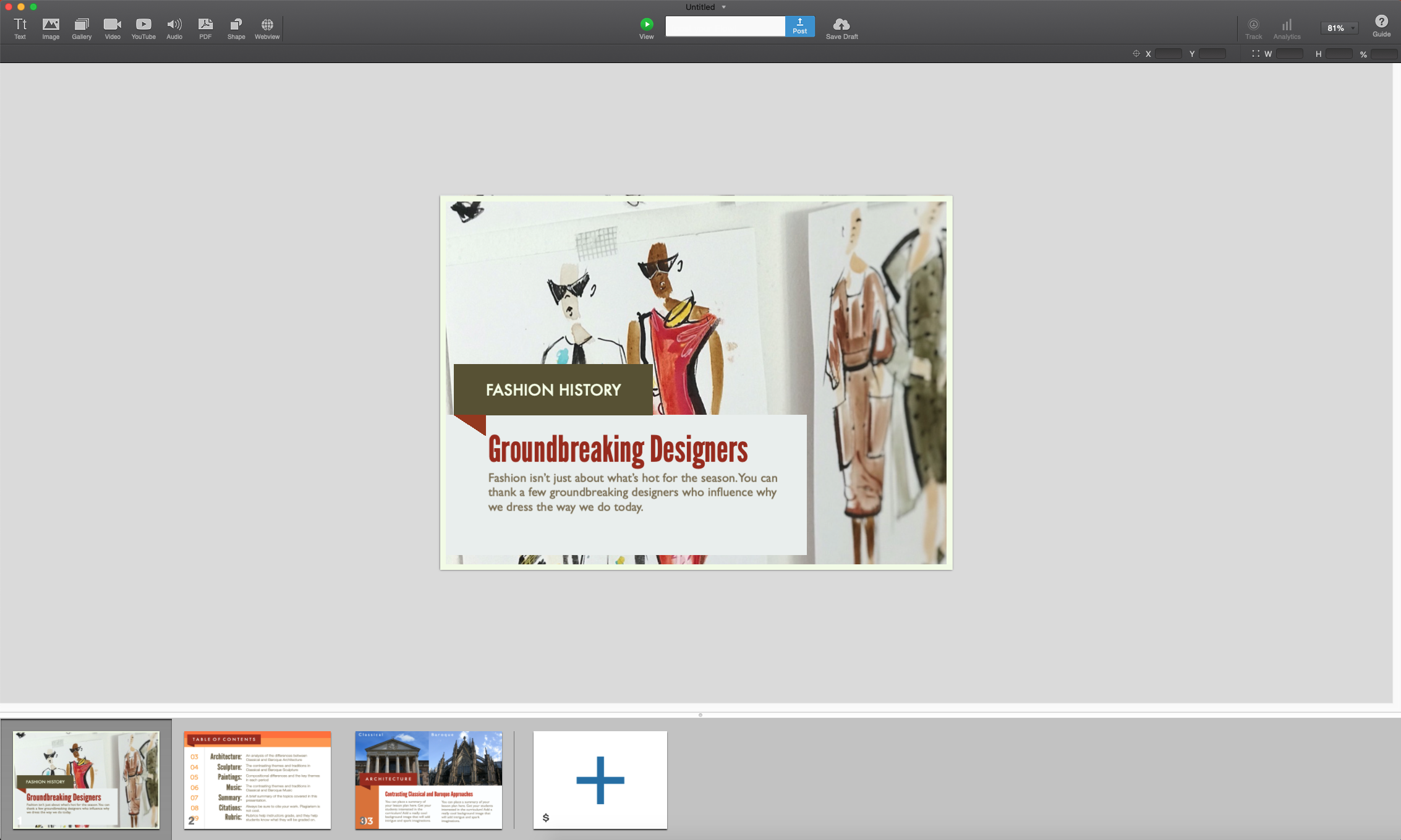Open the Gallery tool
This screenshot has width=1401, height=840.
(x=82, y=28)
